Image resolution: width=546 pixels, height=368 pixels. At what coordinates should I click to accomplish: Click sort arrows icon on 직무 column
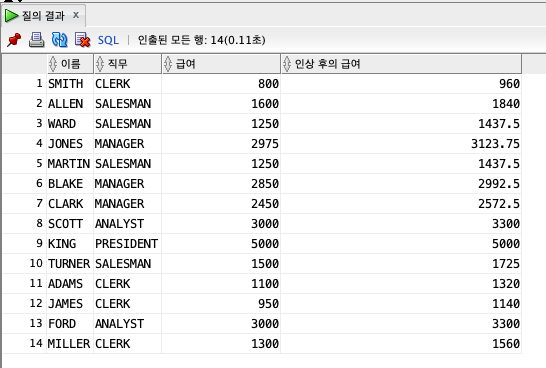[x=100, y=64]
